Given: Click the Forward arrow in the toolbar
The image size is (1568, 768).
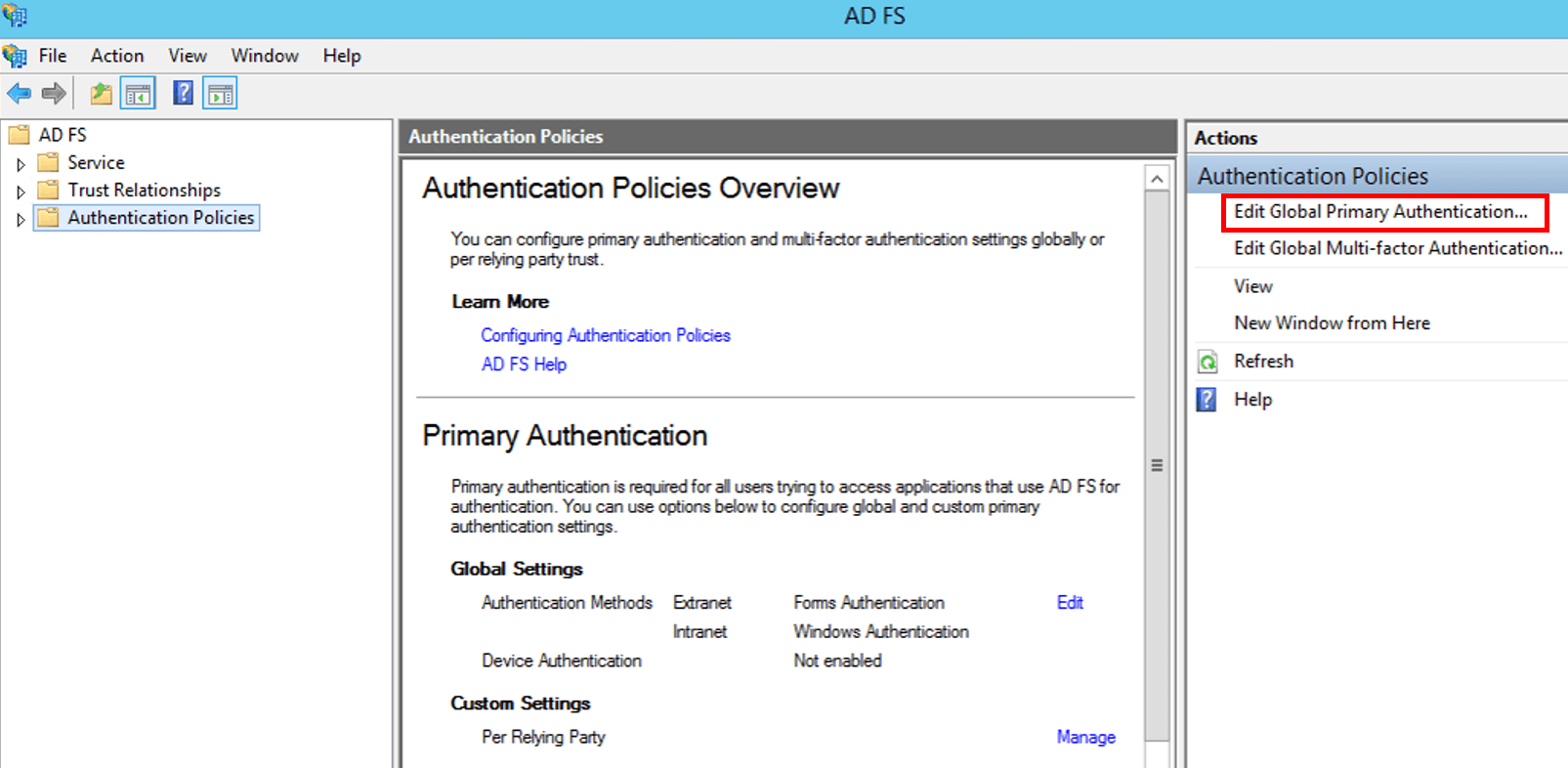Looking at the screenshot, I should pos(54,94).
